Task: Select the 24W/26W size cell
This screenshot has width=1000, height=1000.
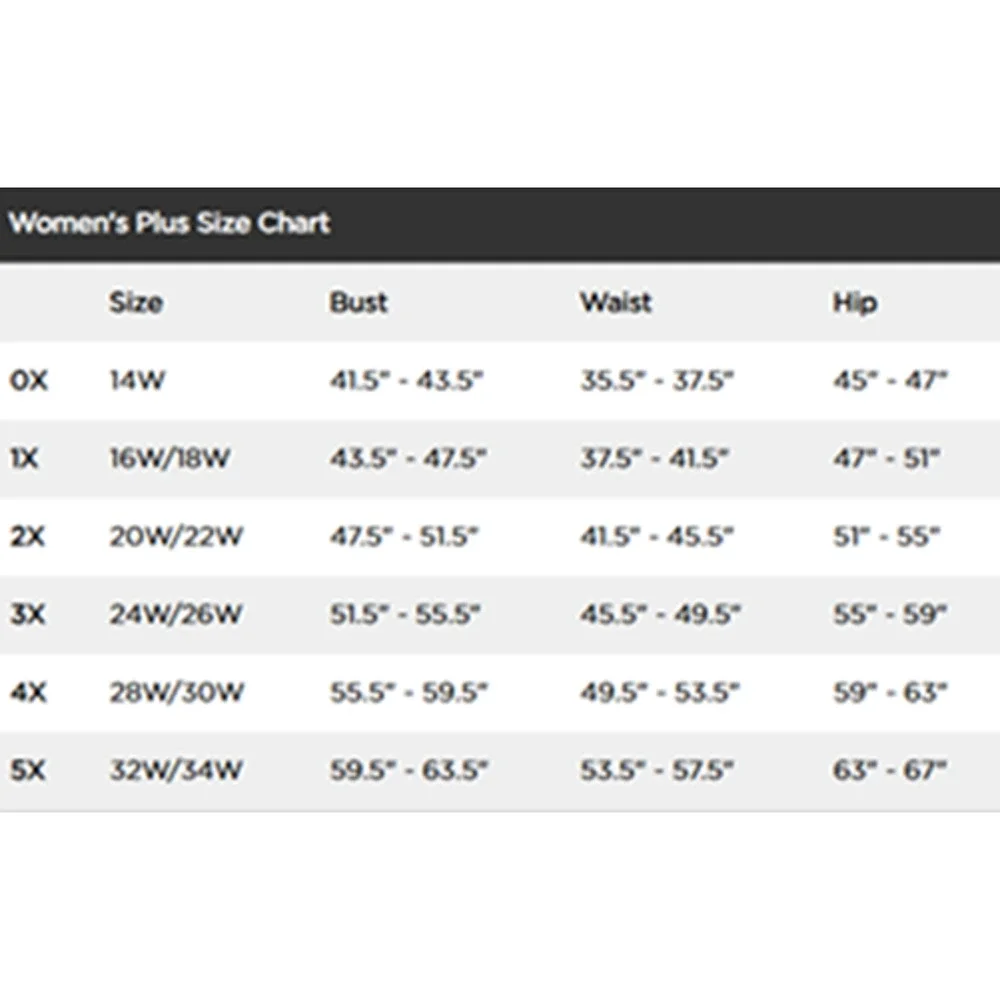Action: tap(176, 614)
